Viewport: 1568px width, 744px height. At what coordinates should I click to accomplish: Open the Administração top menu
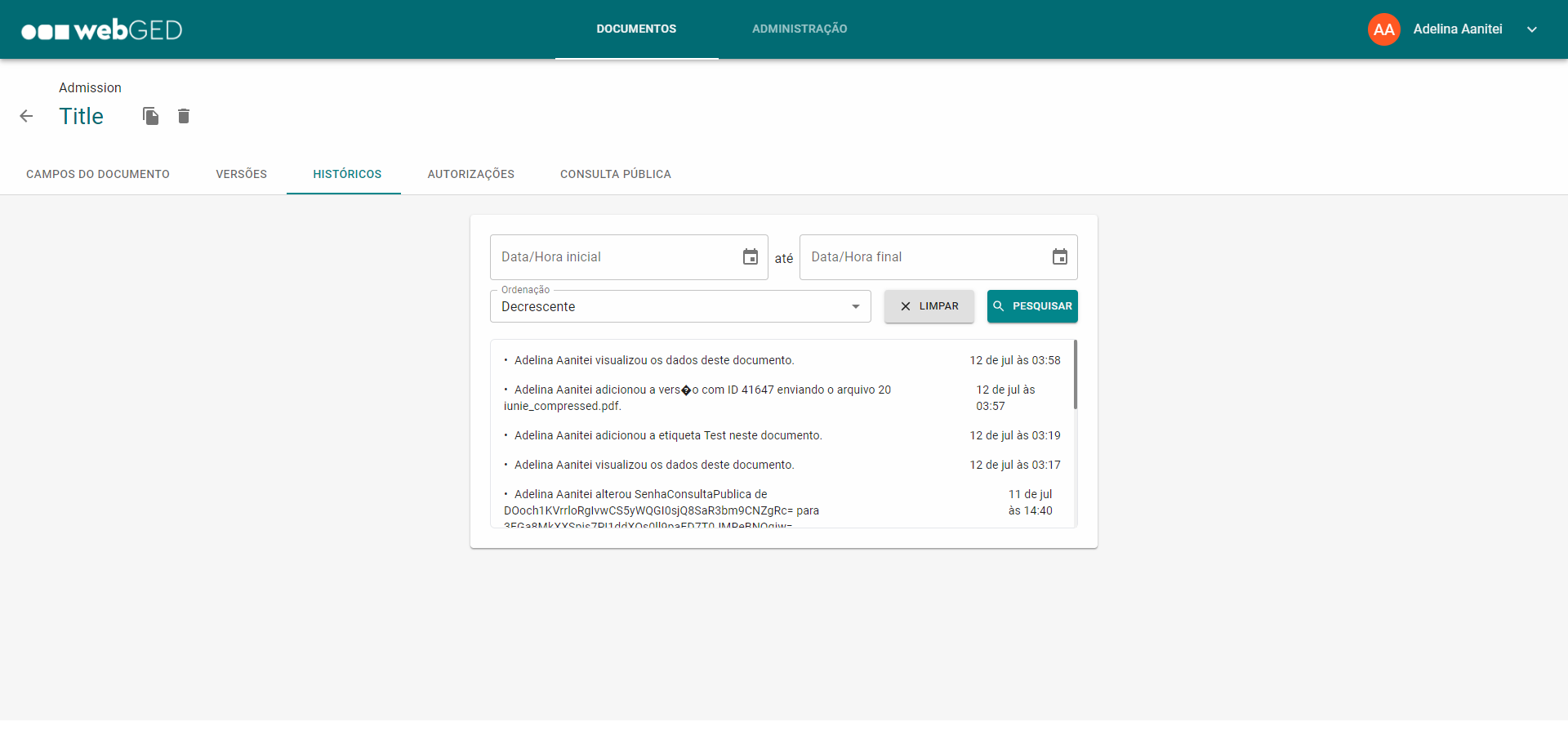(800, 29)
